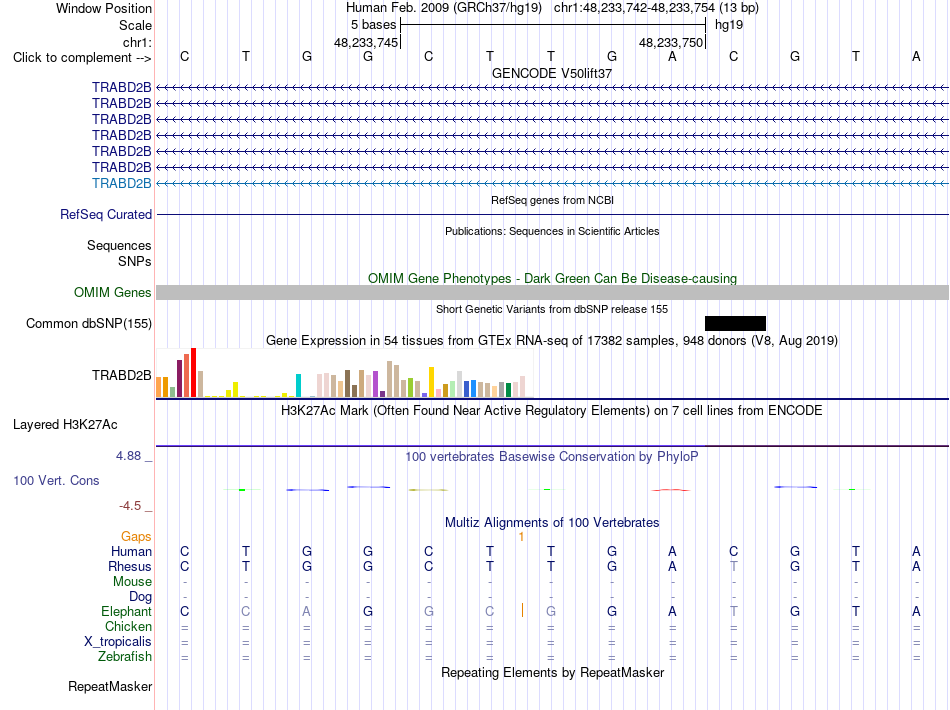Click the 48,233,745 coordinate marker

366,42
